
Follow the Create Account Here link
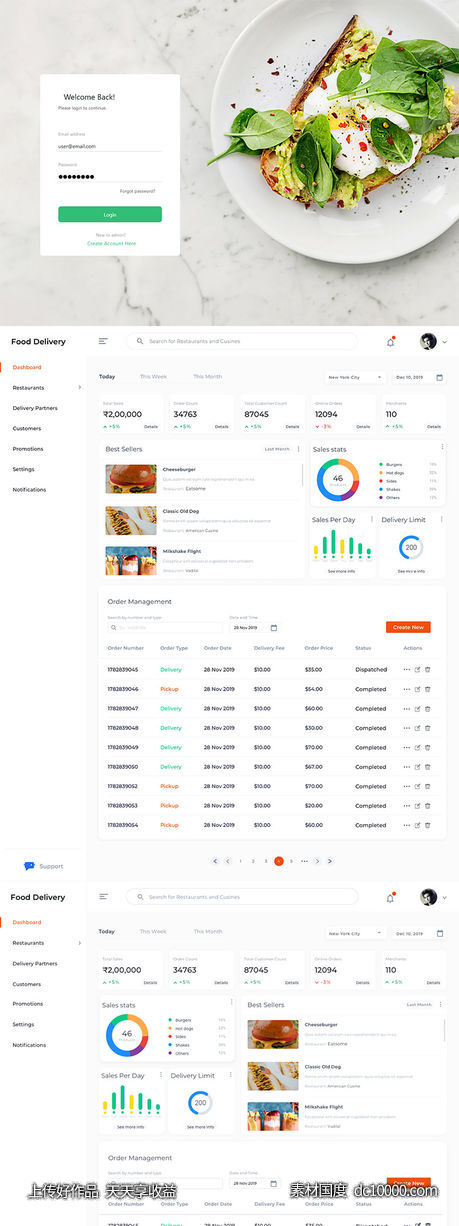pos(111,243)
